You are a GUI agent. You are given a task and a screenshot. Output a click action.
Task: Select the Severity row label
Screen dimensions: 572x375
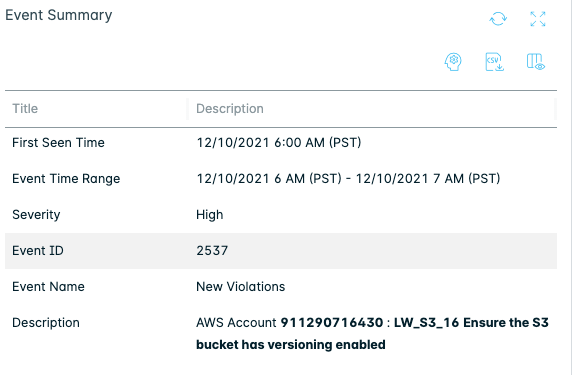tap(36, 214)
